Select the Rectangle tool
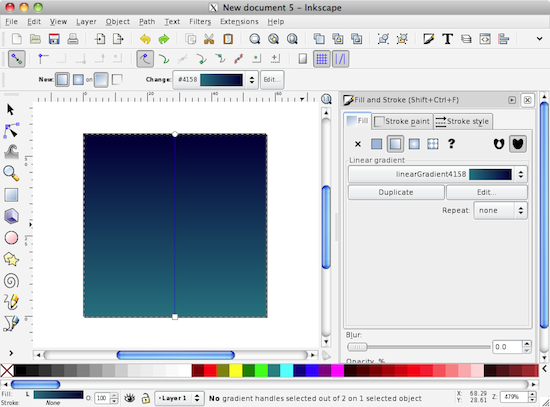The height and width of the screenshot is (407, 550). point(11,195)
